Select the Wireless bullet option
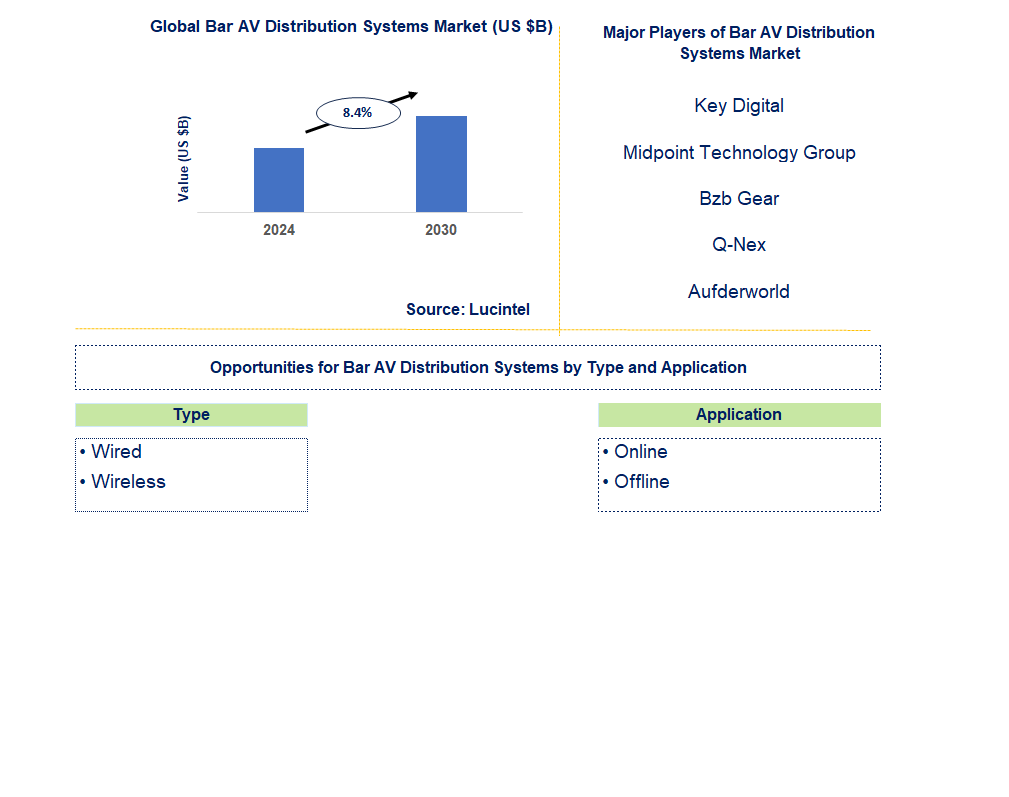Screen dimensions: 1009x797 (127, 481)
